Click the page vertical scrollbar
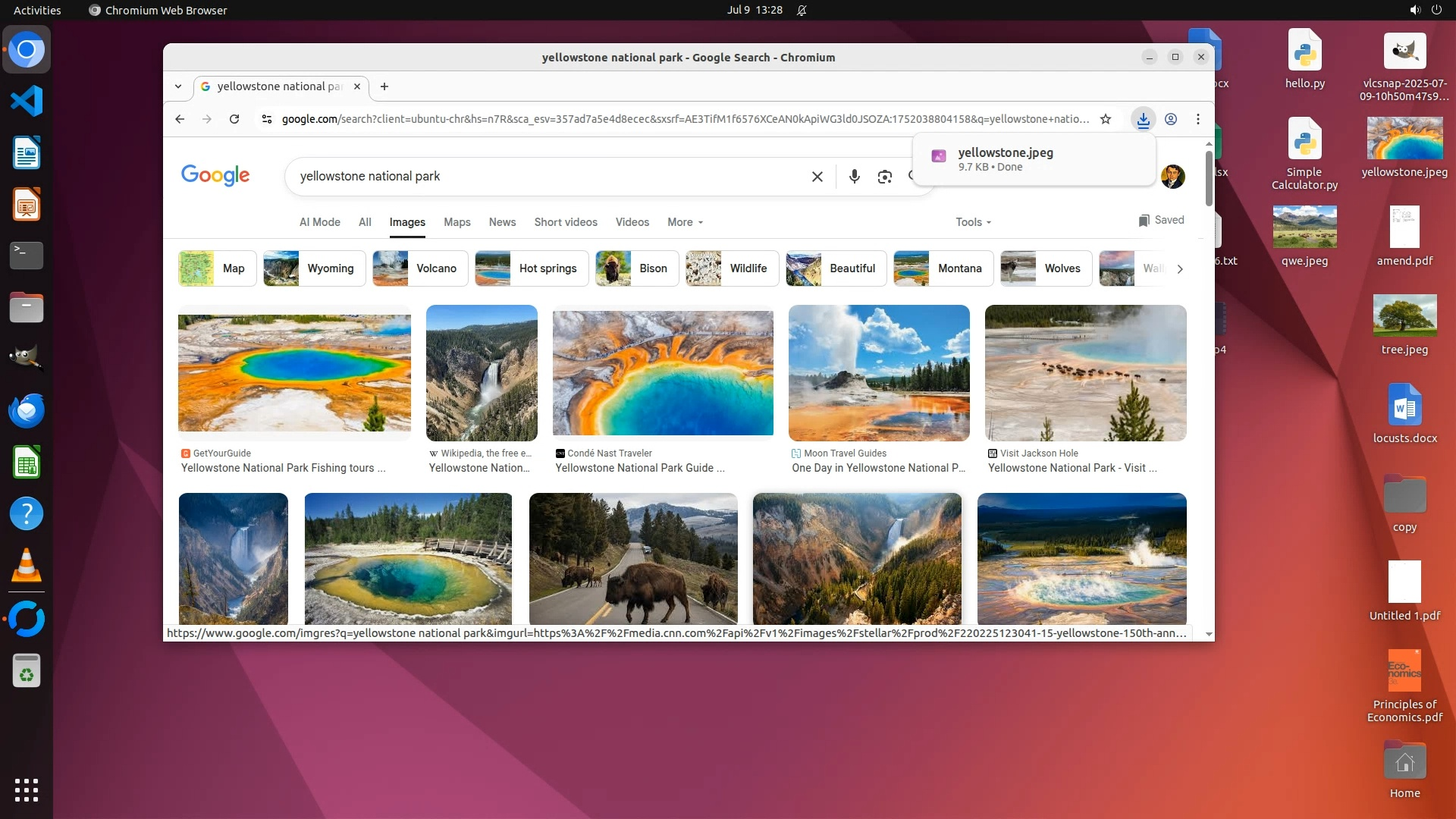Viewport: 1456px width, 819px height. click(1208, 179)
